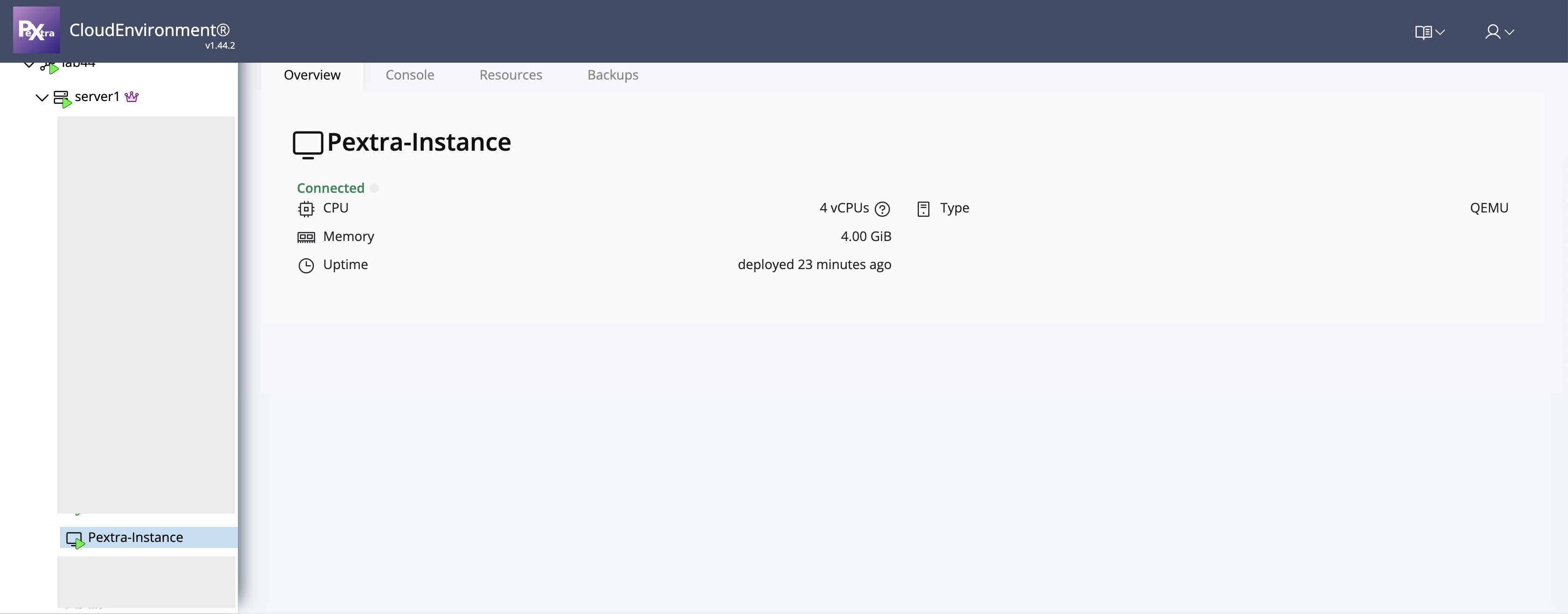Switch to the Console tab
Image resolution: width=1568 pixels, height=614 pixels.
point(409,75)
